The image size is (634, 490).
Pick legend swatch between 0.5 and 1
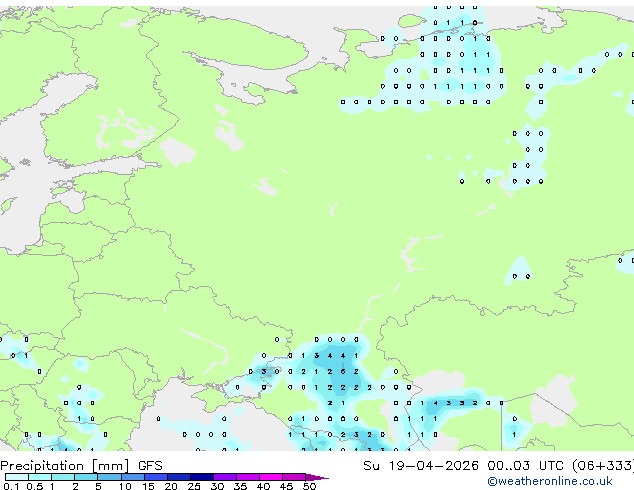tap(40, 477)
